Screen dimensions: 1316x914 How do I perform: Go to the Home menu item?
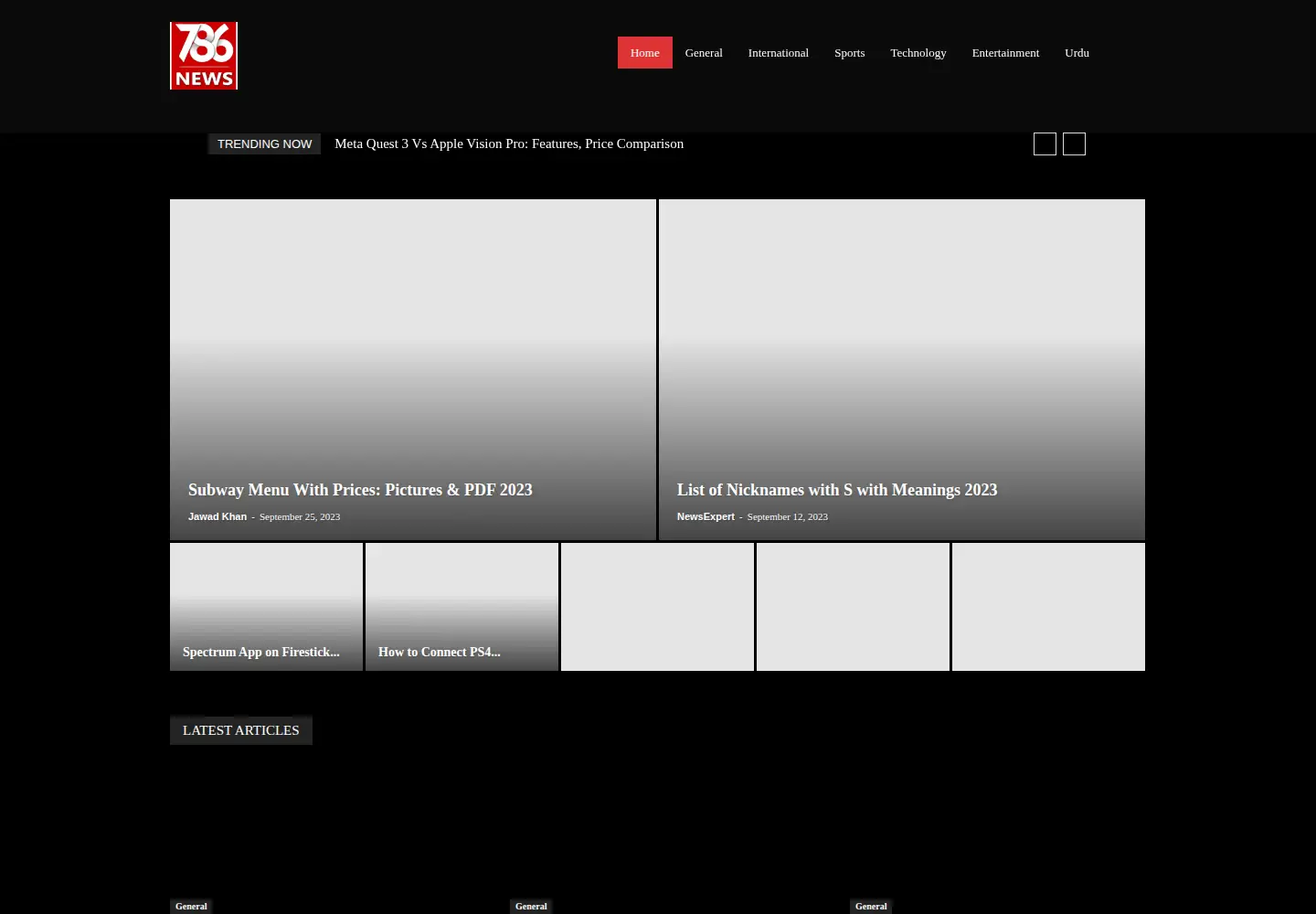pyautogui.click(x=645, y=52)
